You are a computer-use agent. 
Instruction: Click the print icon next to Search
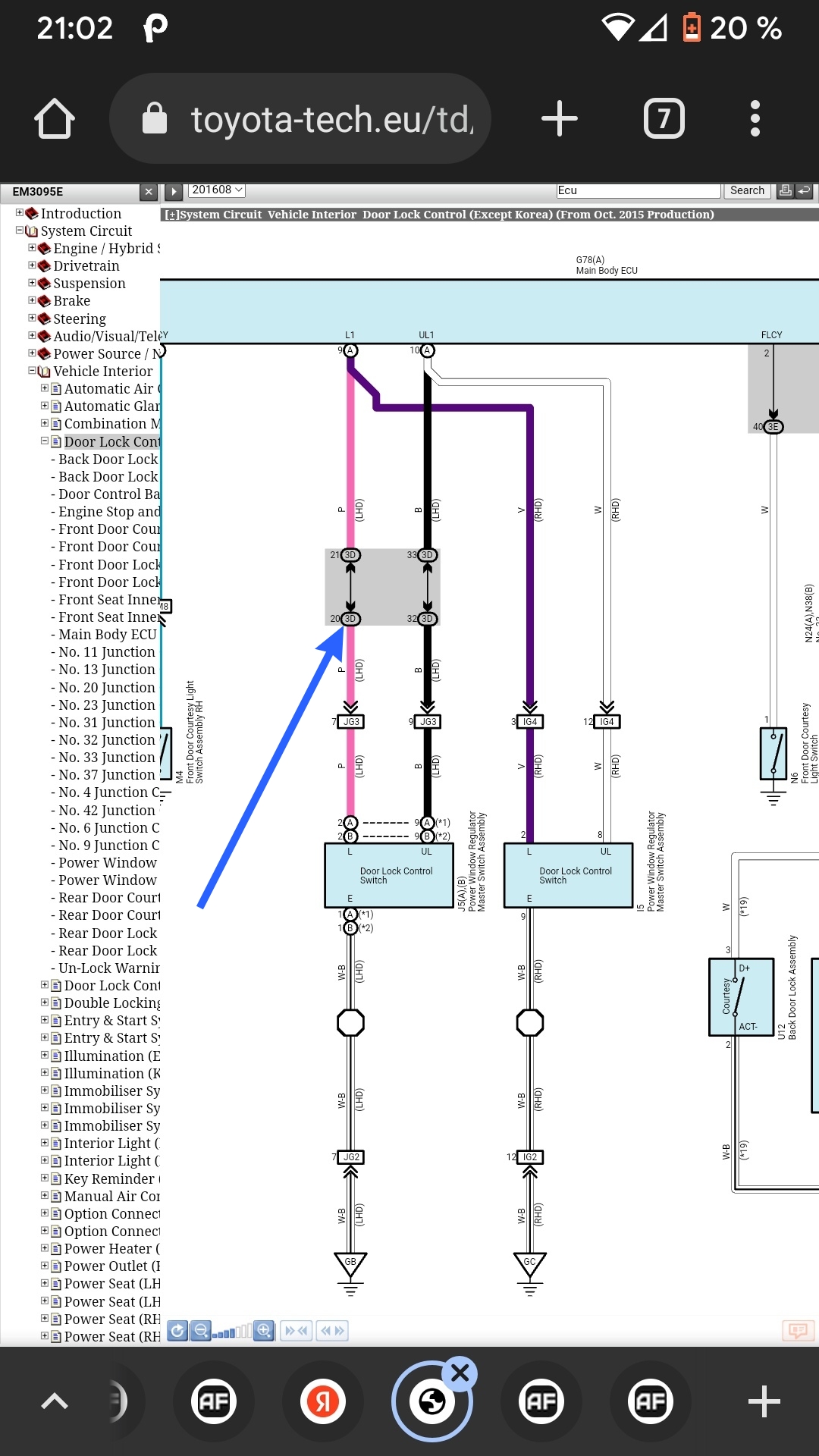click(786, 190)
